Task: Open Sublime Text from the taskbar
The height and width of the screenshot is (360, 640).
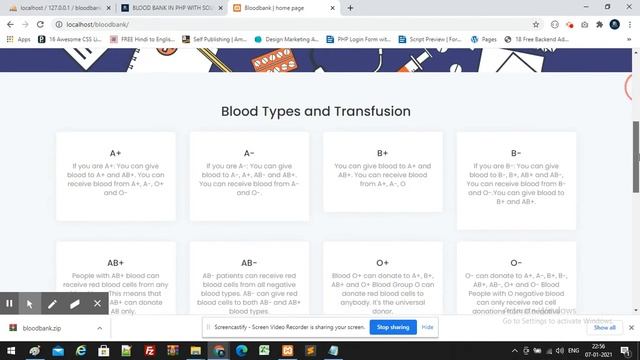Action: point(310,351)
